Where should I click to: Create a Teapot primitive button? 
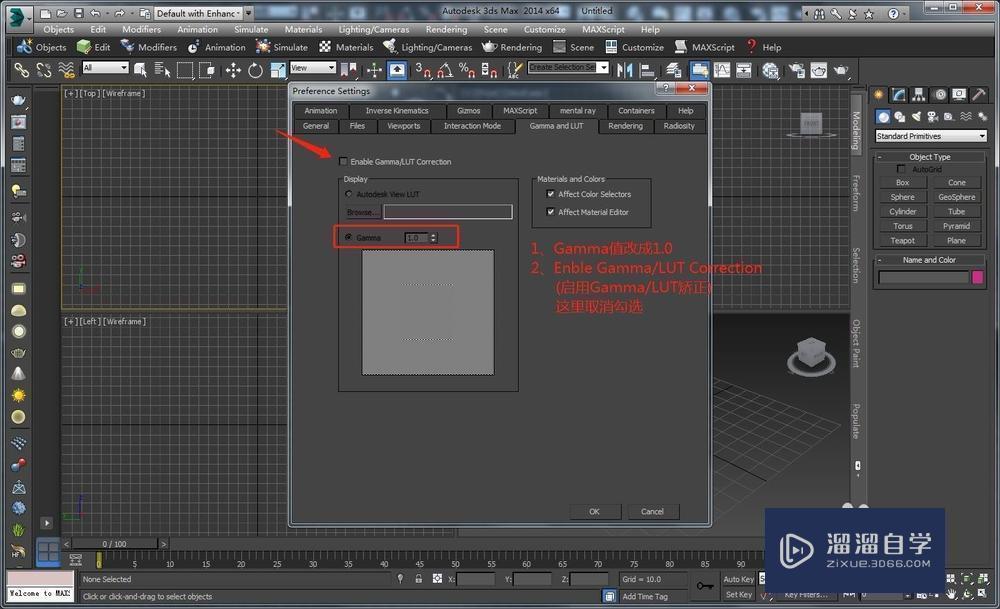[x=902, y=240]
